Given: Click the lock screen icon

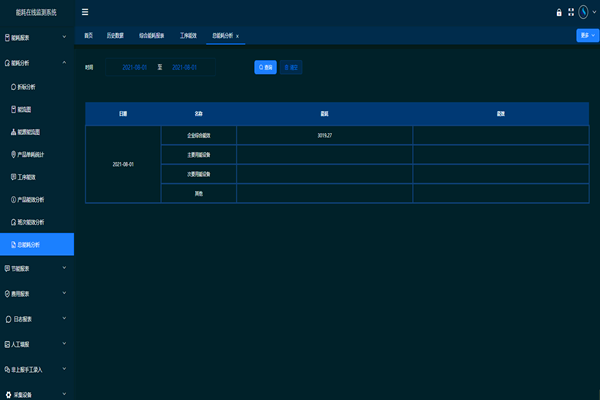Looking at the screenshot, I should 559,13.
